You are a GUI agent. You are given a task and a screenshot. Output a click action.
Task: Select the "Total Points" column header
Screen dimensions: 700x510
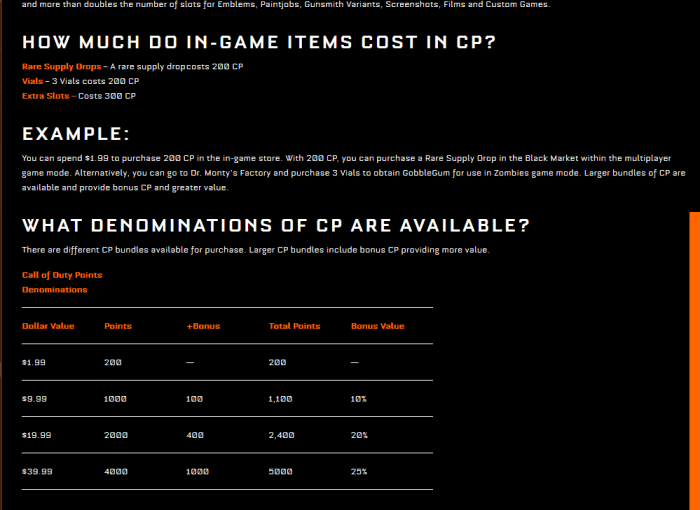(x=294, y=326)
